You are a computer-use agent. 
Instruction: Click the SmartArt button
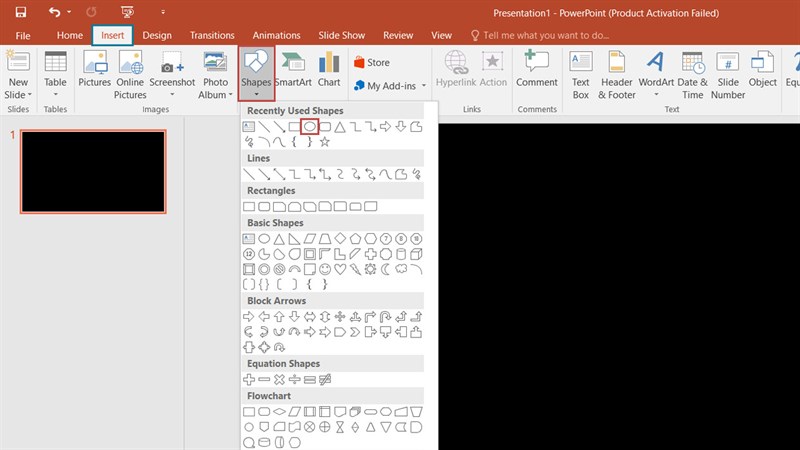[x=293, y=69]
